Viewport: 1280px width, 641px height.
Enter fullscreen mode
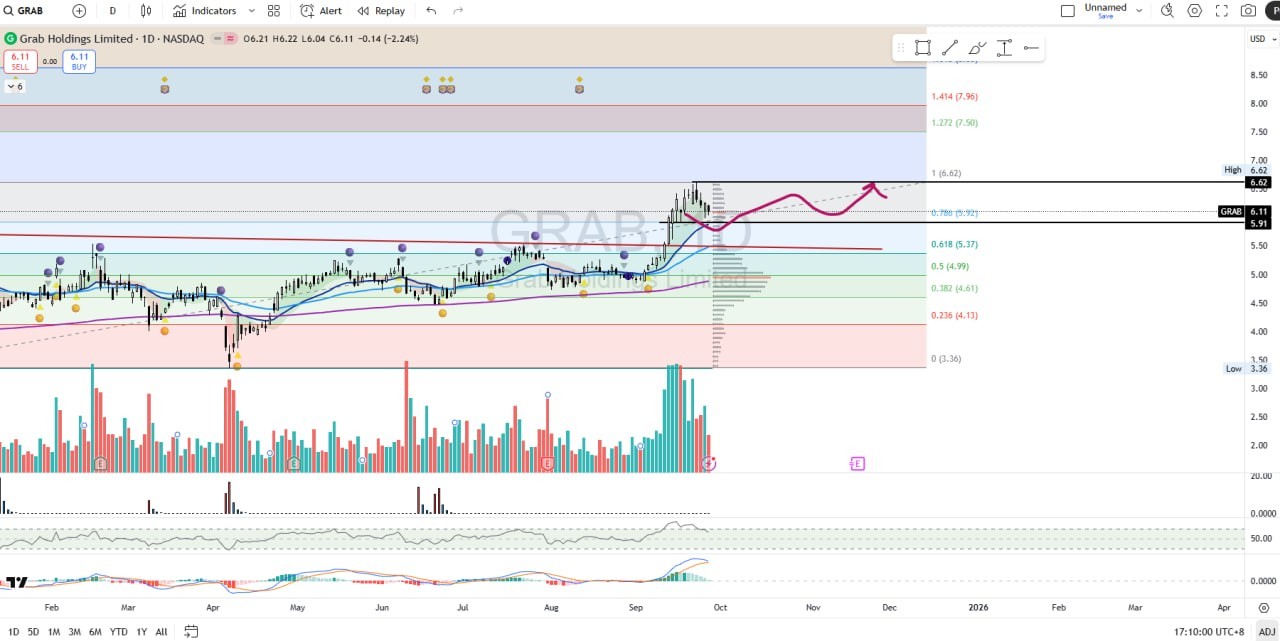(x=1221, y=11)
